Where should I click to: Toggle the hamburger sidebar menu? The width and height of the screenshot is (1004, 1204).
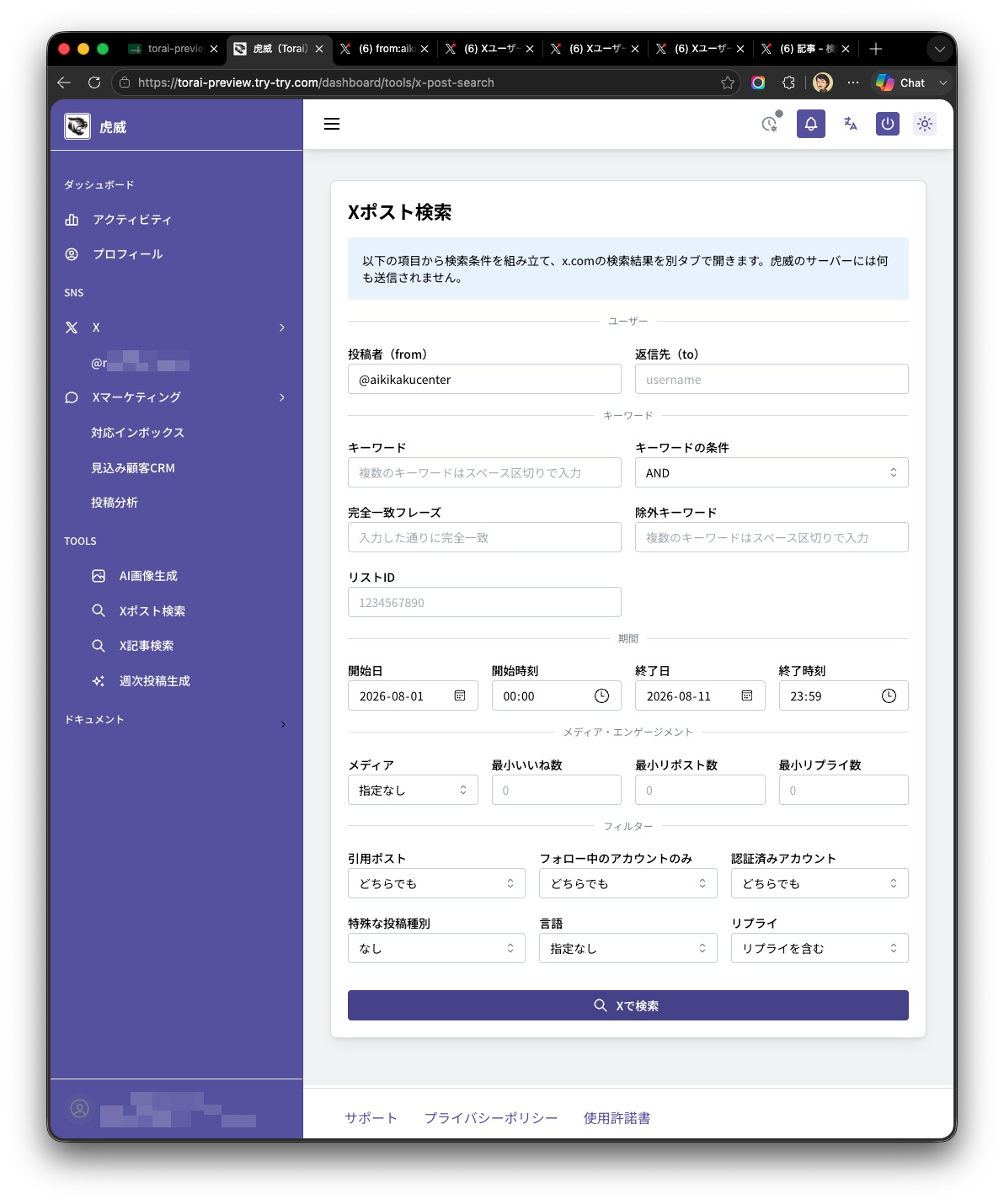(332, 124)
